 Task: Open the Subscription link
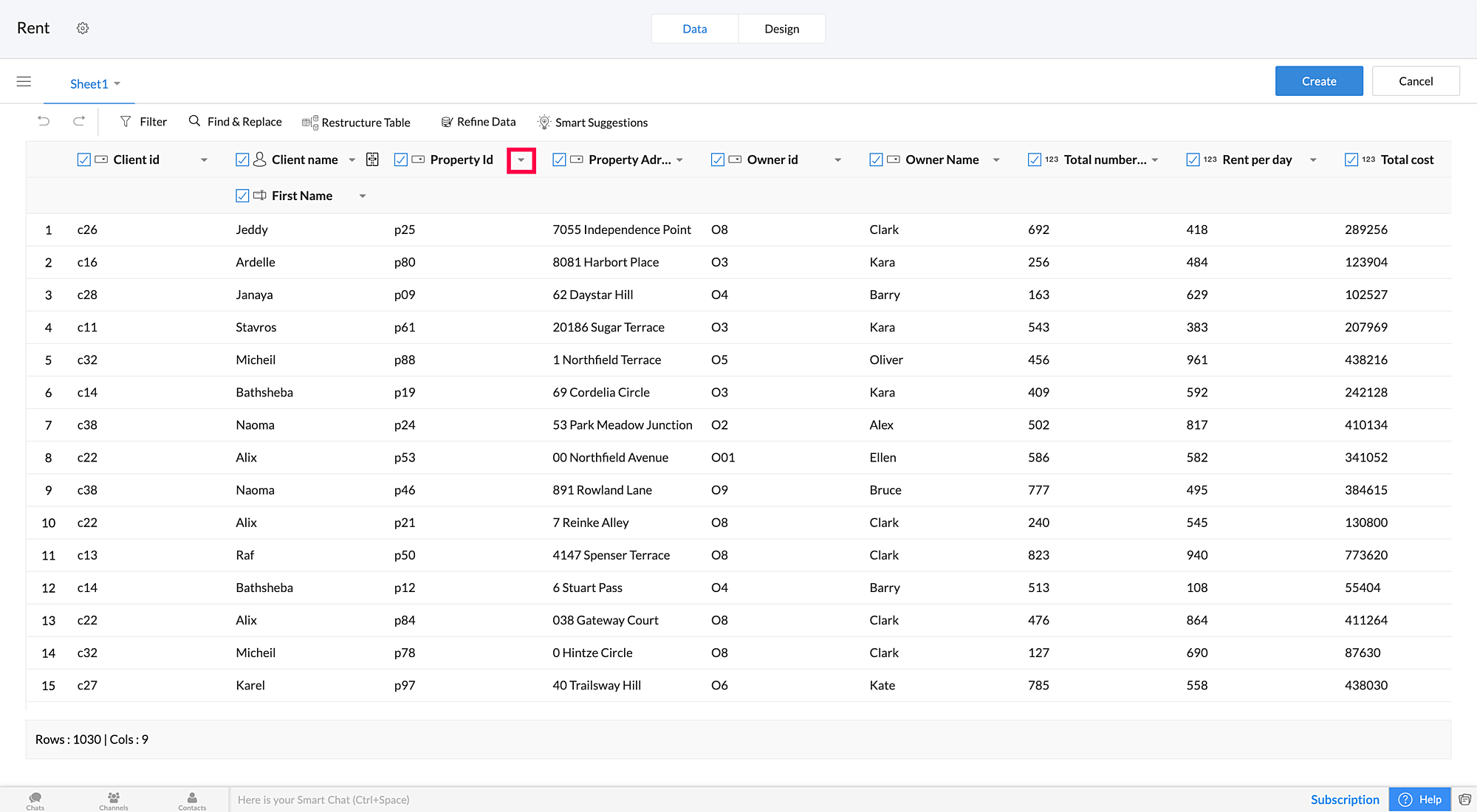(1345, 799)
